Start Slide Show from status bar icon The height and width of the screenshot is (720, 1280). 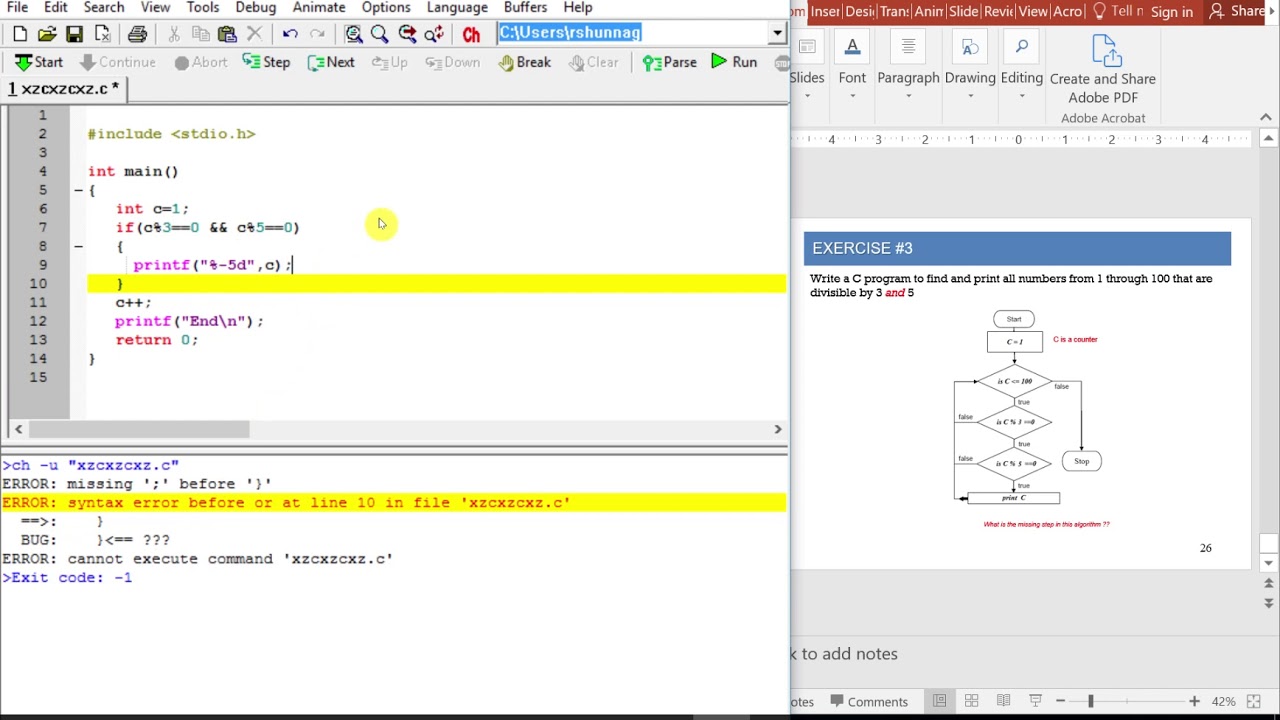1035,701
